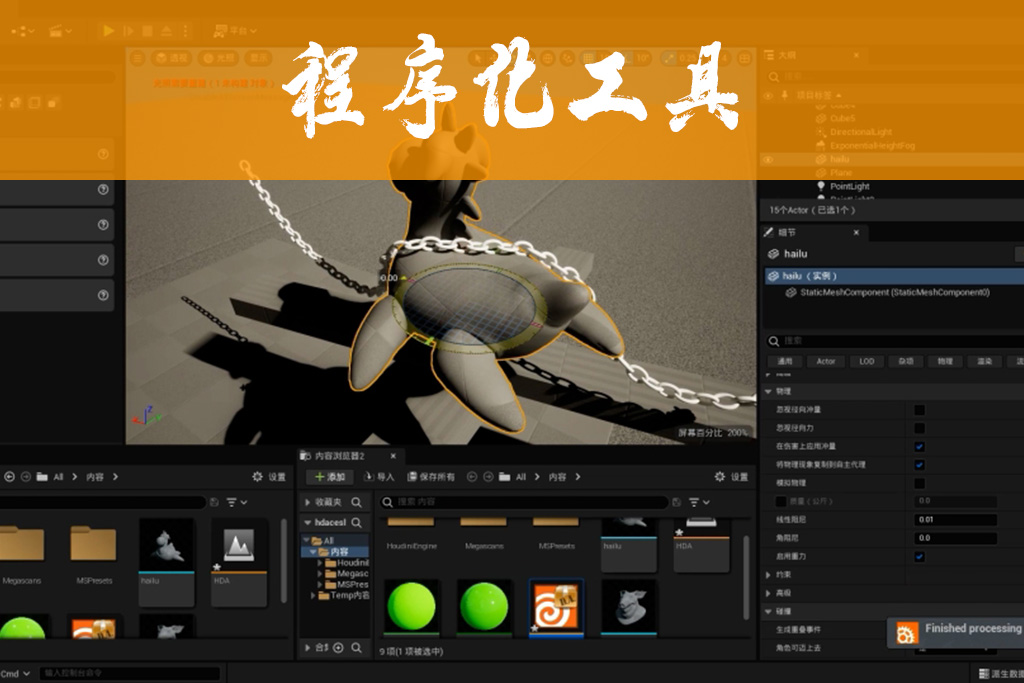Select the Houdini HDA asset thumbnail in Content Browser 2
Viewport: 1024px width, 683px height.
(x=556, y=607)
